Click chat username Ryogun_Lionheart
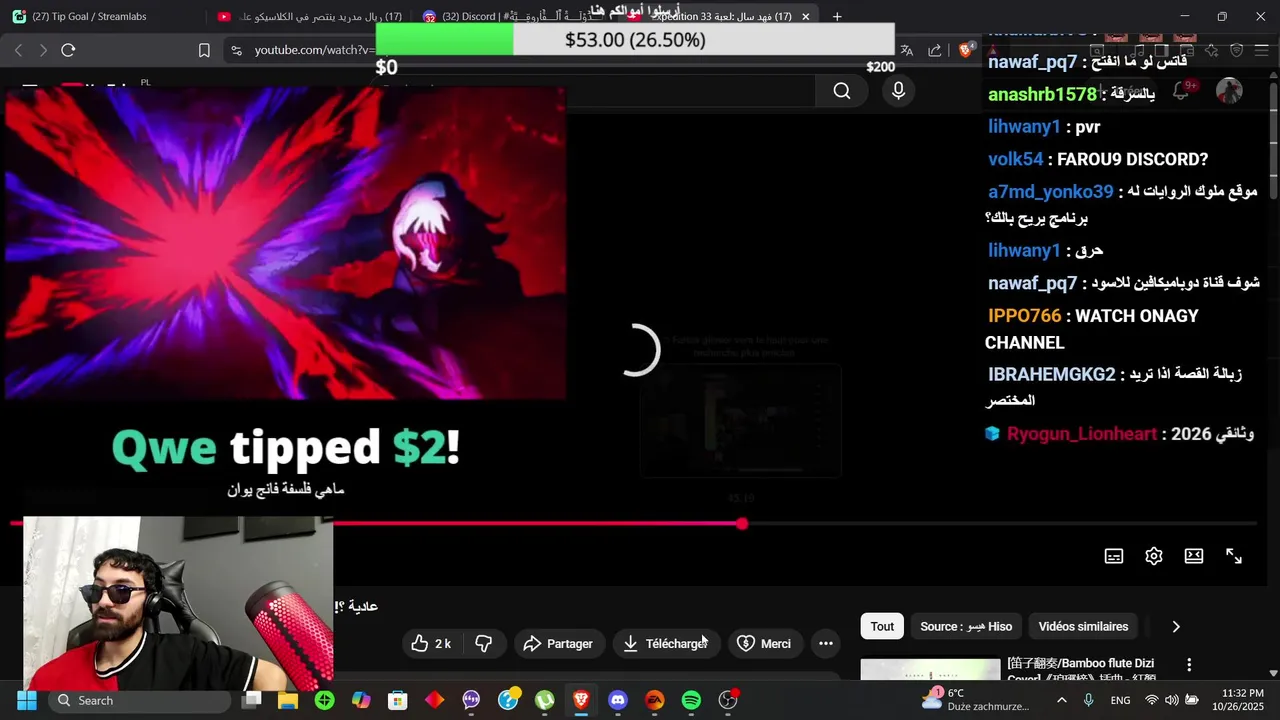The image size is (1280, 720). point(1081,434)
